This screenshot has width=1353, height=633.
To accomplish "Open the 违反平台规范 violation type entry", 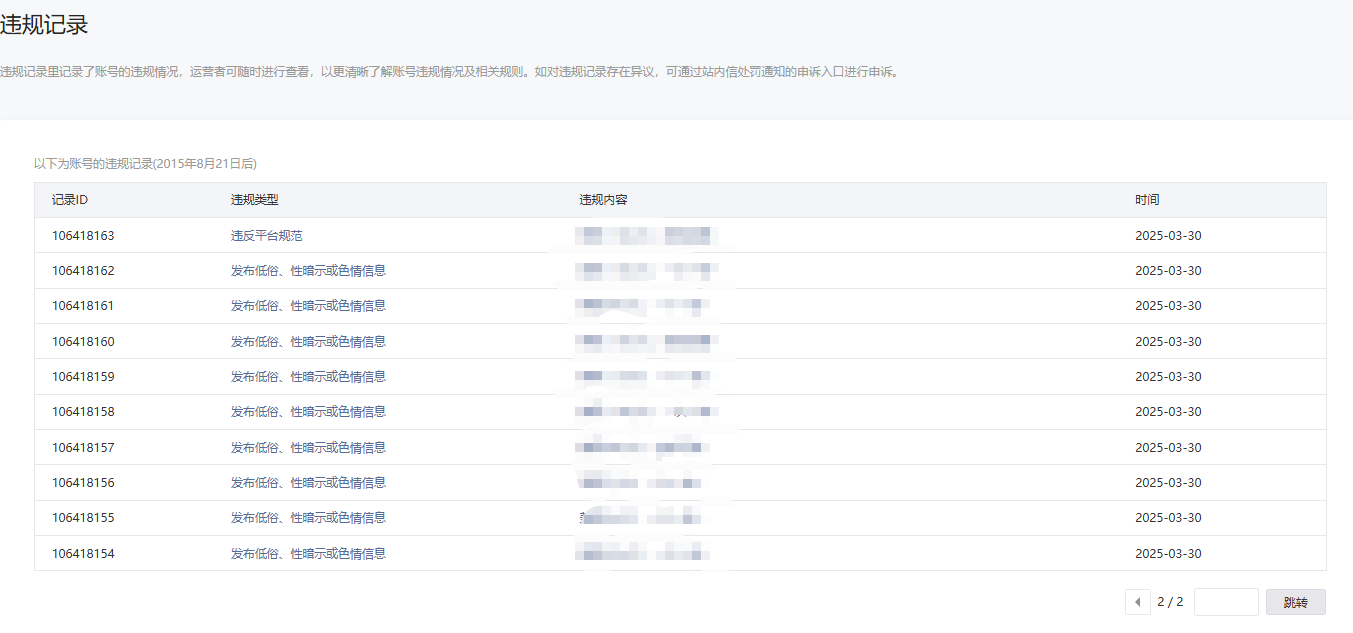I will [x=266, y=236].
